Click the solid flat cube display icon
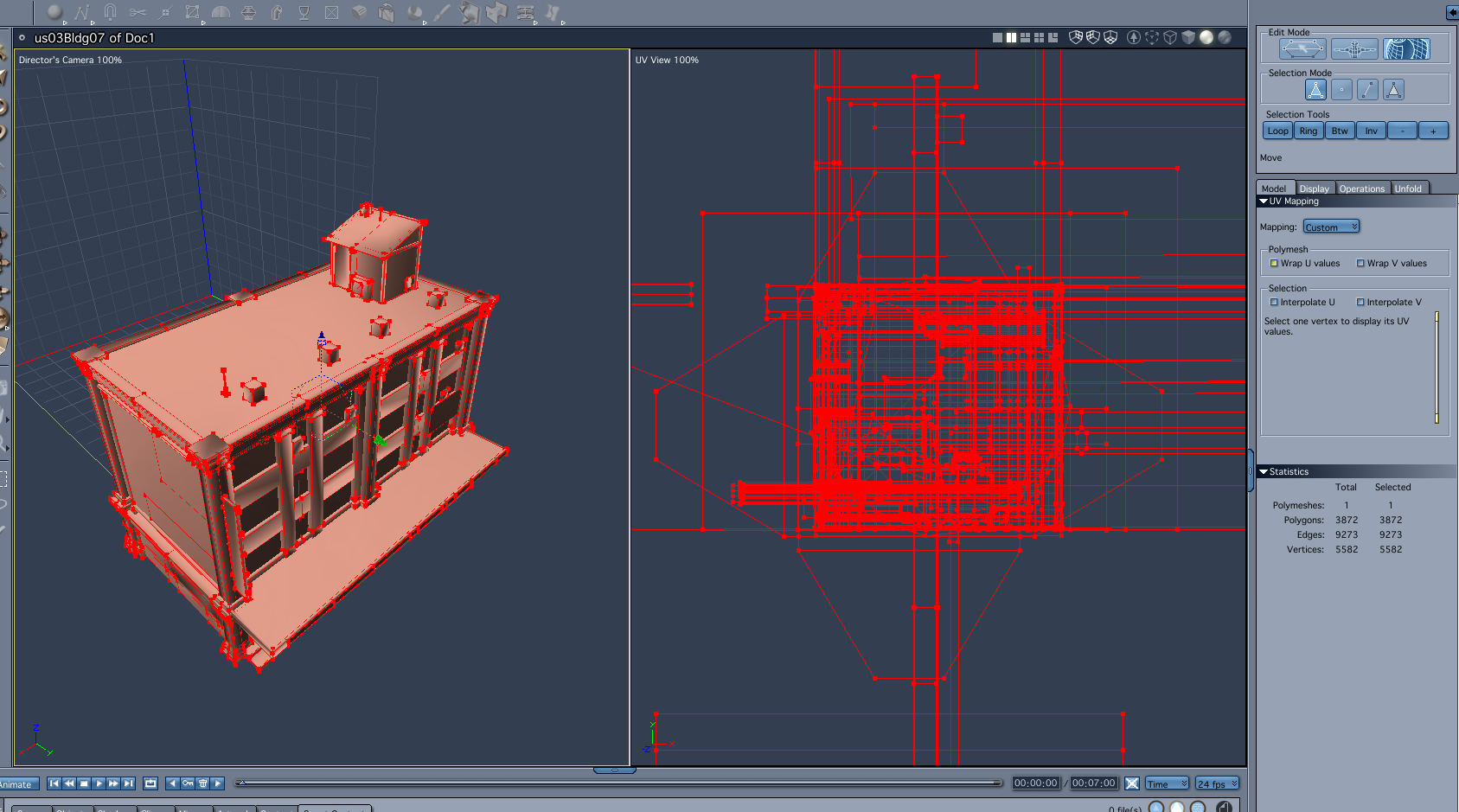The width and height of the screenshot is (1459, 812). click(1188, 37)
